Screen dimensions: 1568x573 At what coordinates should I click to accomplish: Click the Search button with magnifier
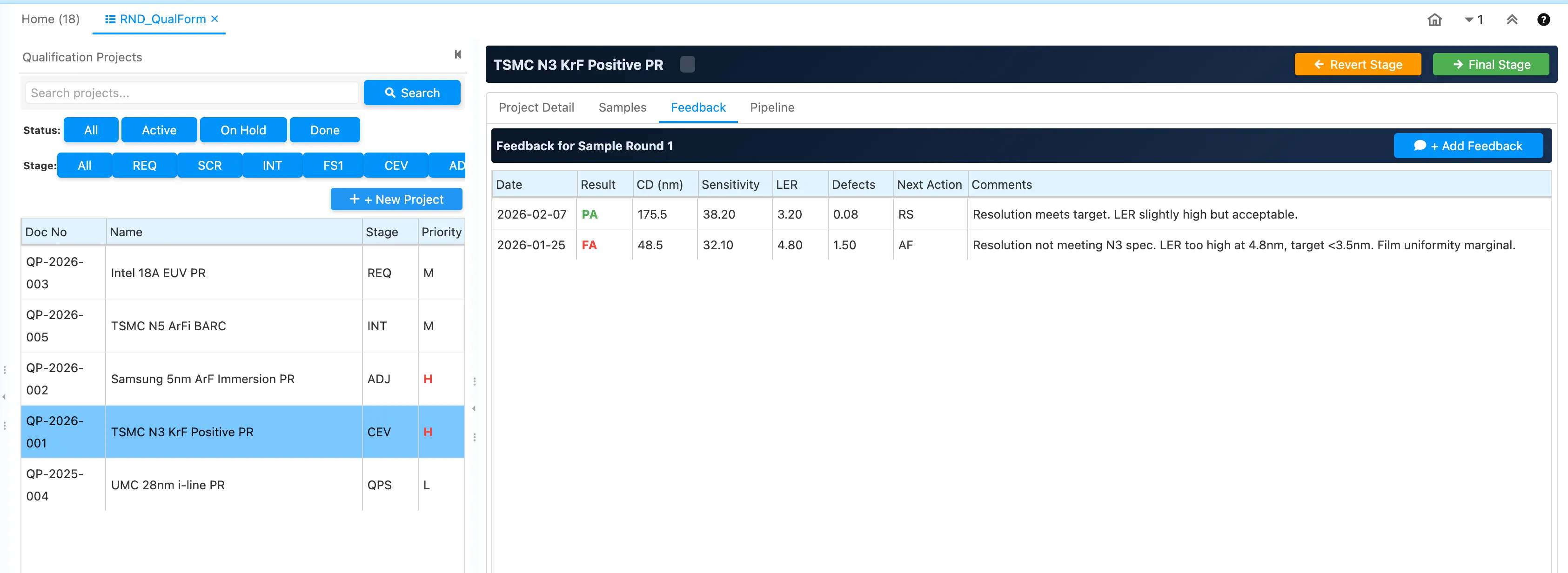click(411, 93)
